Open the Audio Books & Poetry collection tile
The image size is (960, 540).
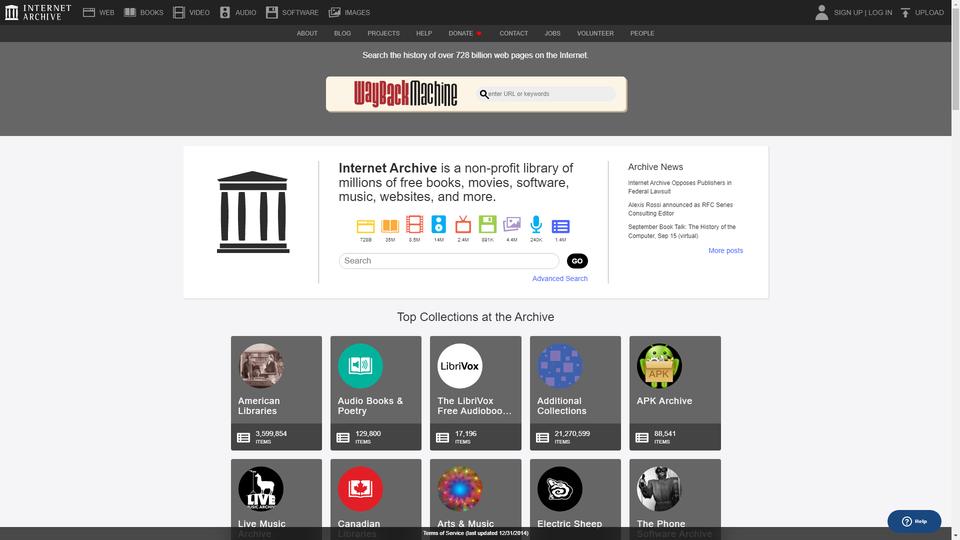pyautogui.click(x=376, y=392)
